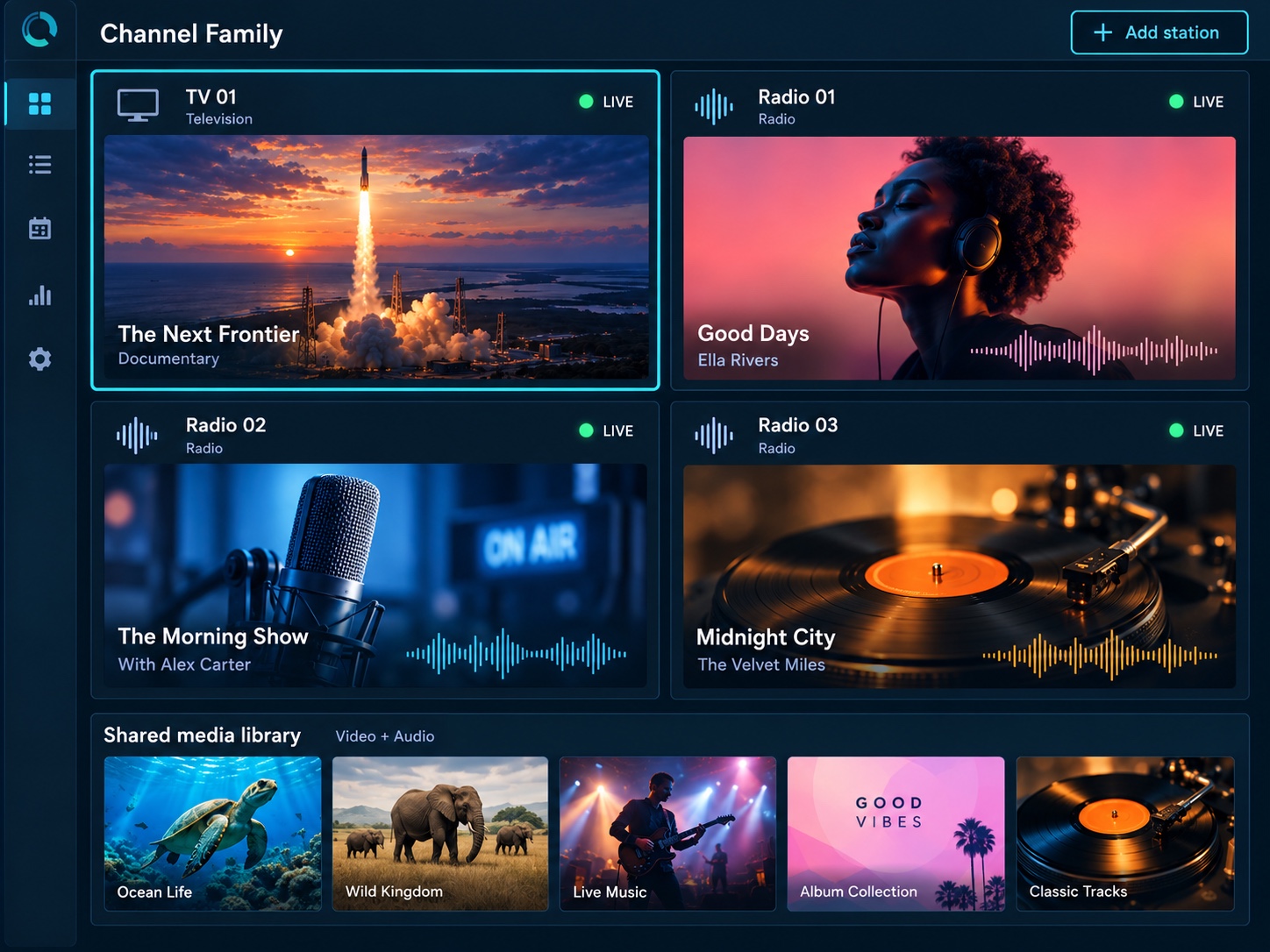Open the schedule calendar icon in sidebar

(x=39, y=229)
